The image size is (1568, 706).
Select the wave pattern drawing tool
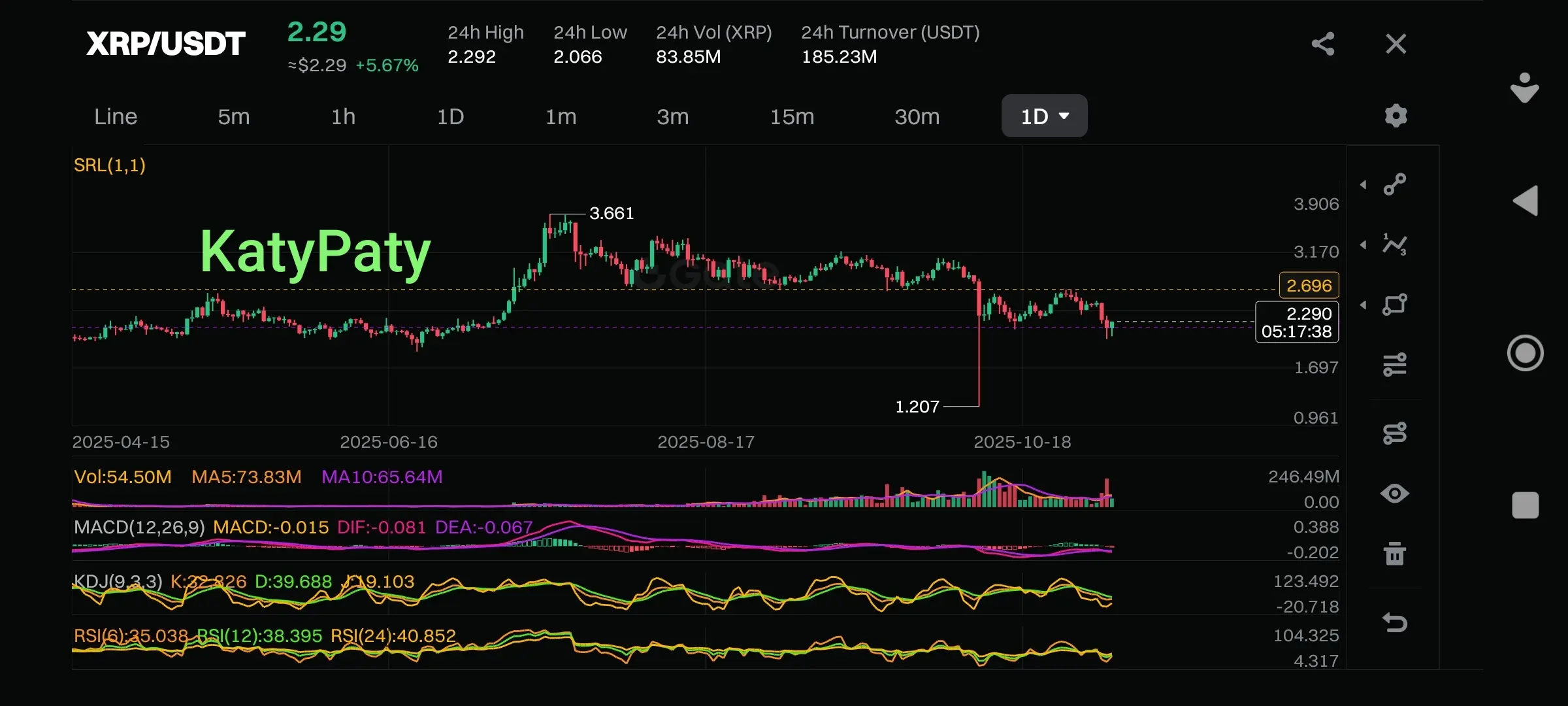click(x=1395, y=244)
